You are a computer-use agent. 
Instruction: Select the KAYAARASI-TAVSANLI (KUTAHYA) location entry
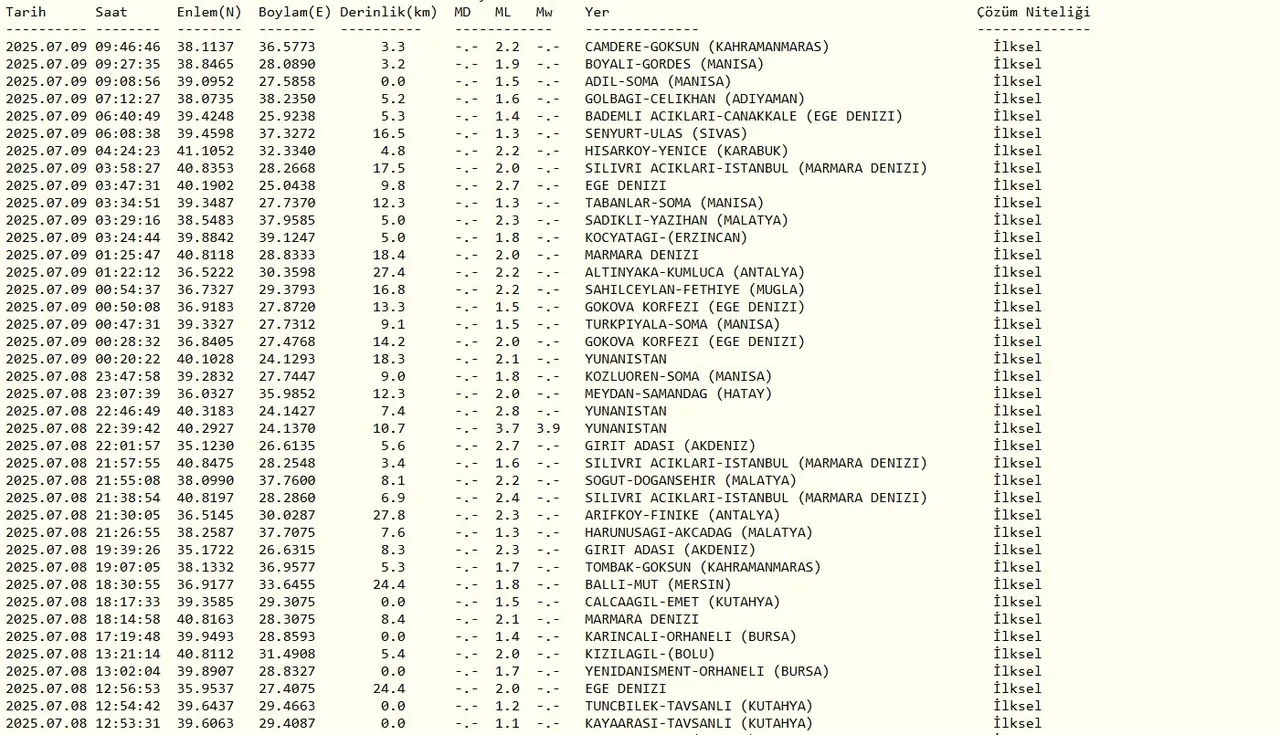(x=698, y=723)
